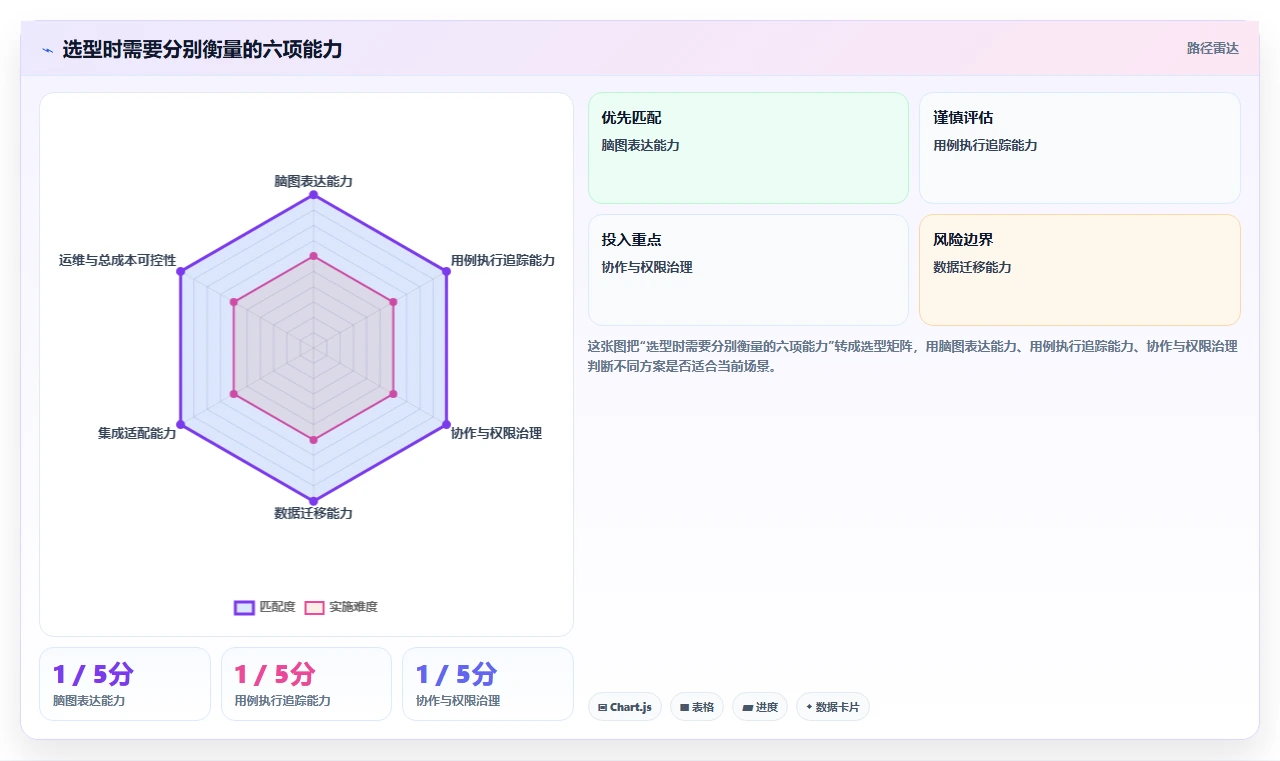Click the 路径雷达 label in the header

point(1212,48)
